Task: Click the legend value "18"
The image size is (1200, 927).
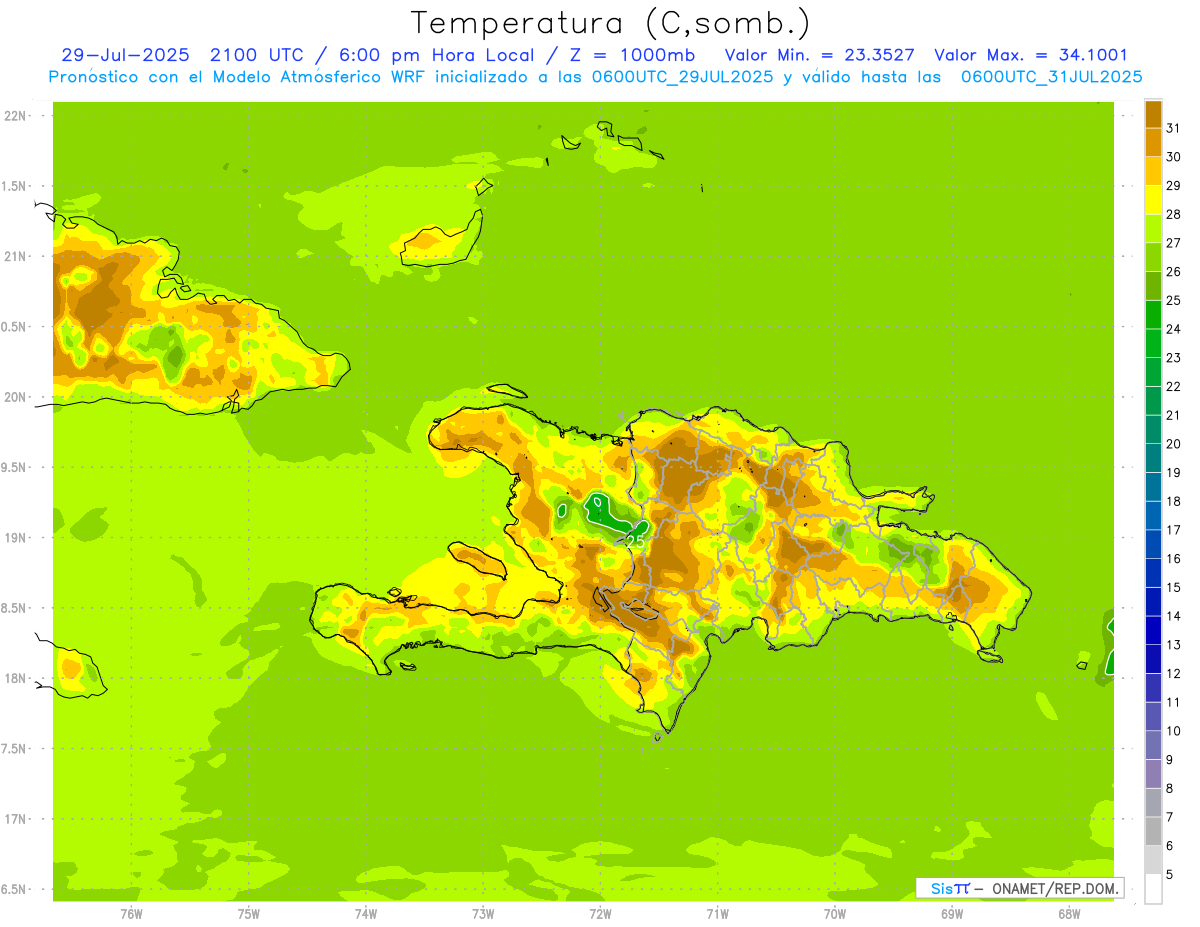Action: (1173, 502)
